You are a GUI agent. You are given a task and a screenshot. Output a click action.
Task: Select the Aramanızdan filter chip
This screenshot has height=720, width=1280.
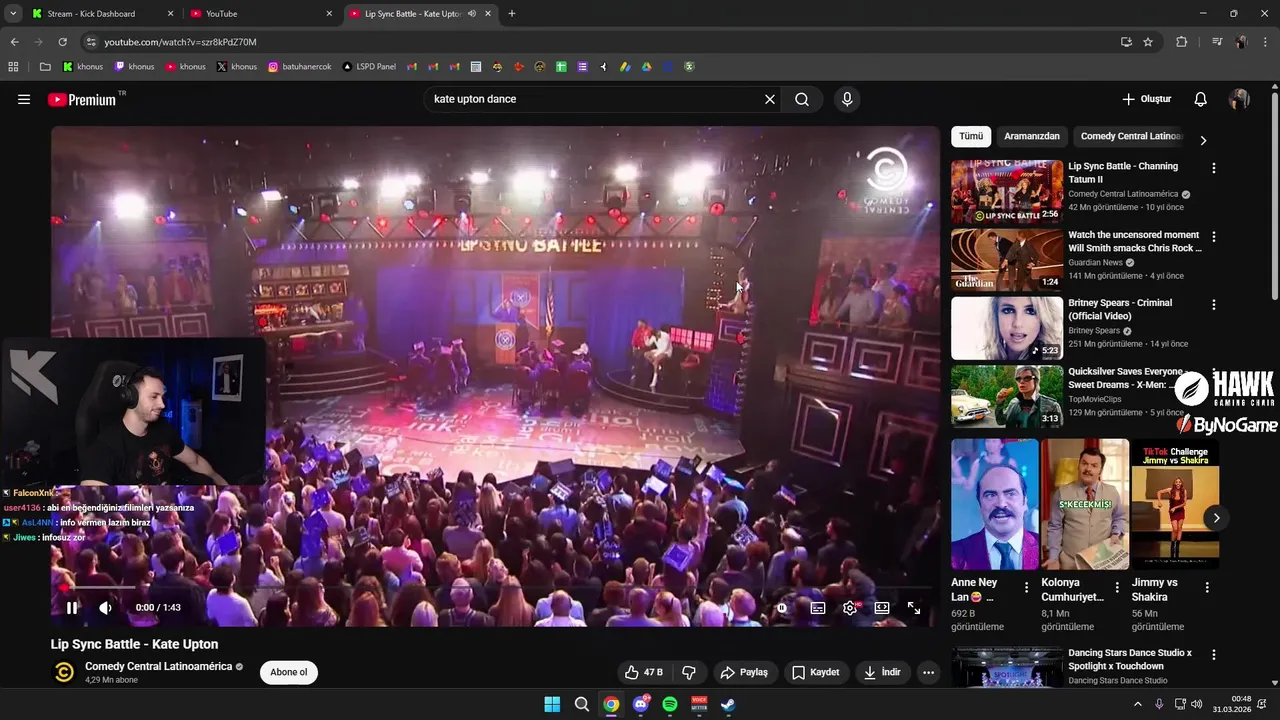coord(1032,136)
